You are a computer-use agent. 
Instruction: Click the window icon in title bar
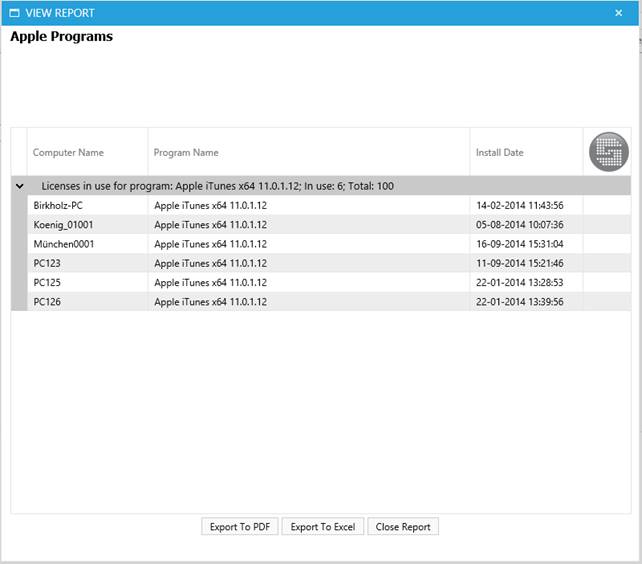pyautogui.click(x=15, y=13)
